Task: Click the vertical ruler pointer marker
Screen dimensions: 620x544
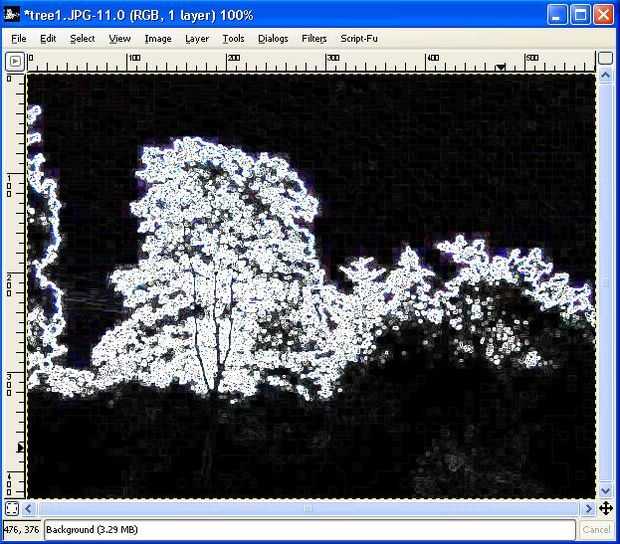Action: click(21, 448)
